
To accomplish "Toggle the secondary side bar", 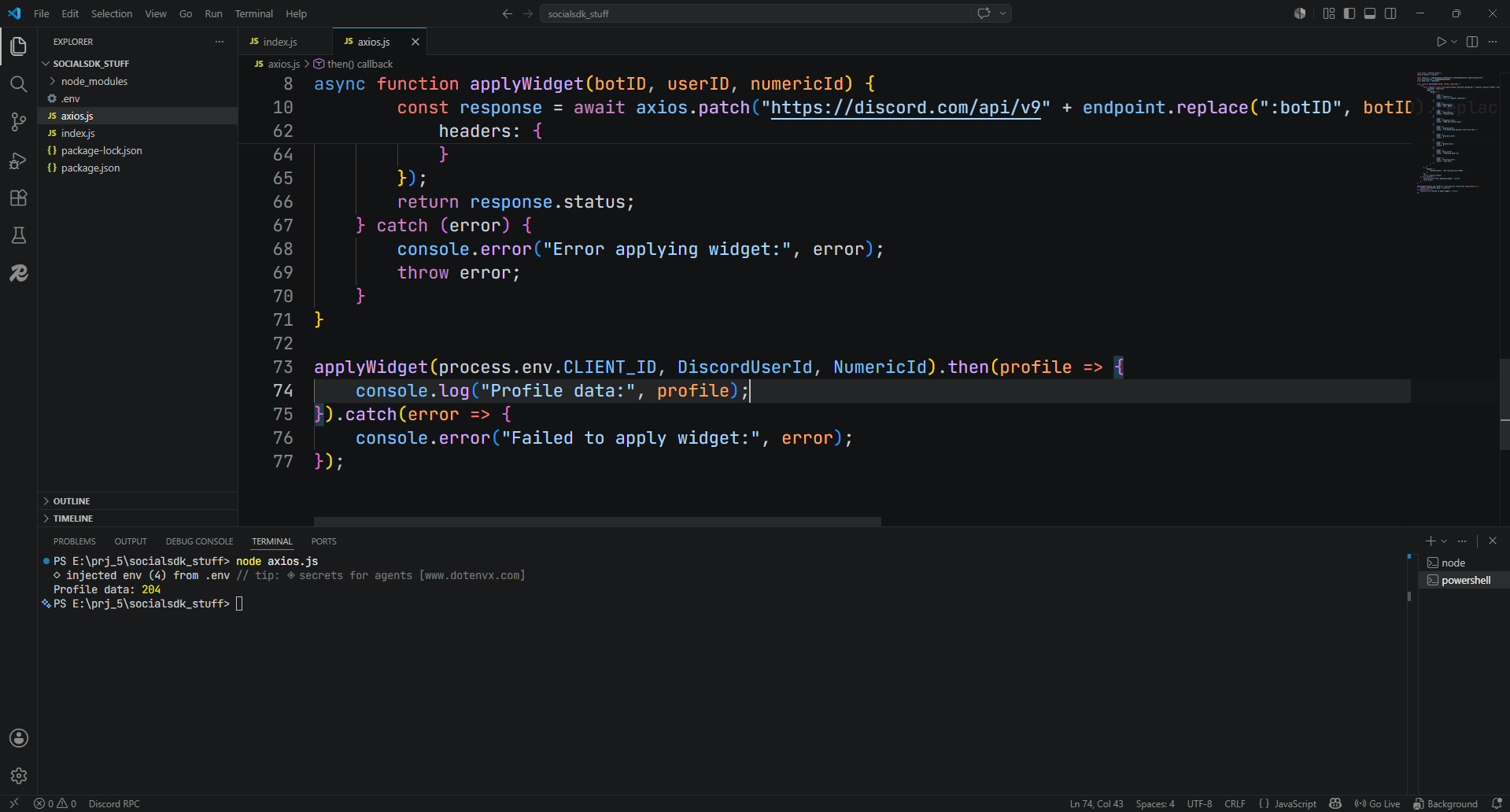I will click(1390, 13).
